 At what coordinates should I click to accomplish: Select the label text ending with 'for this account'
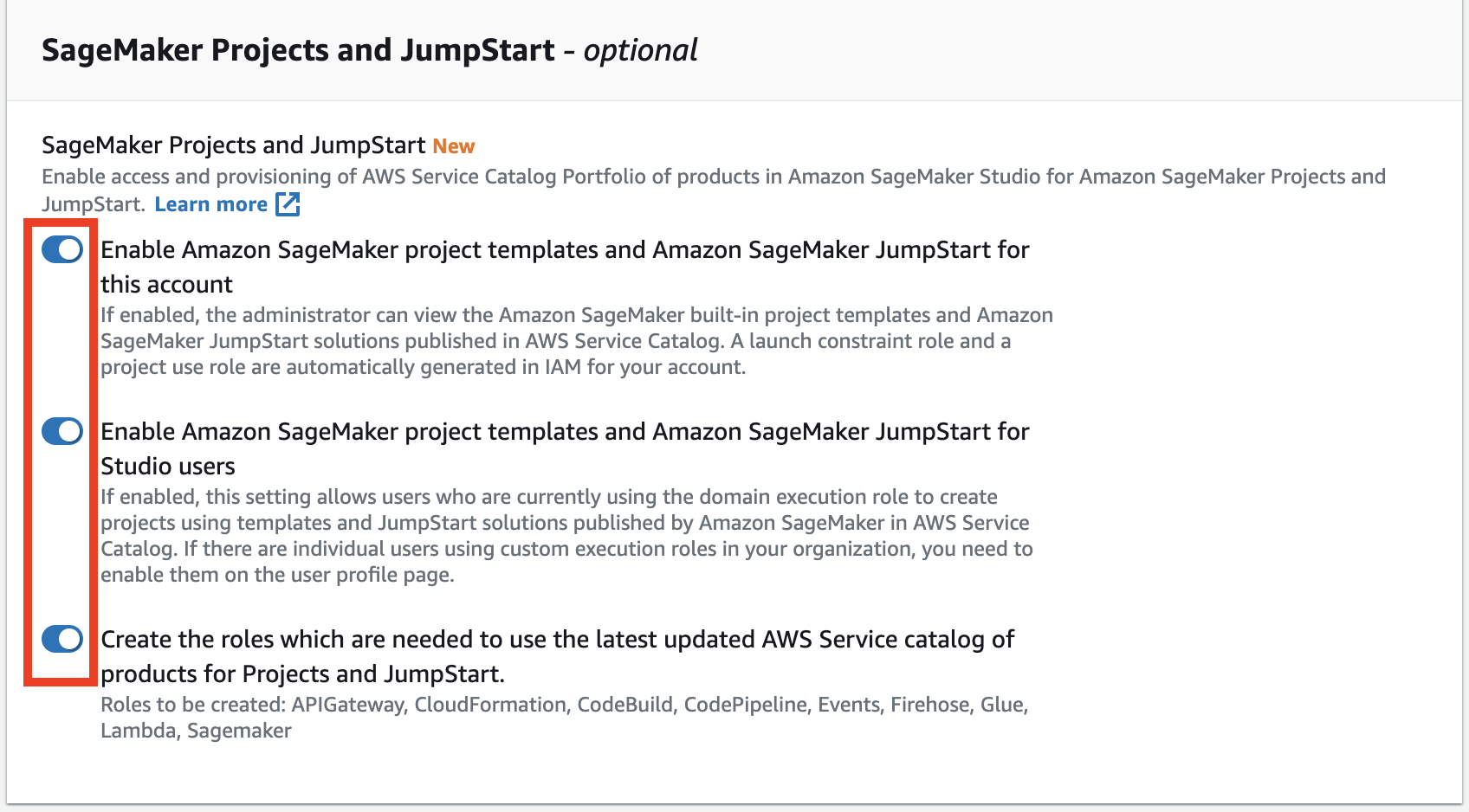tap(565, 267)
